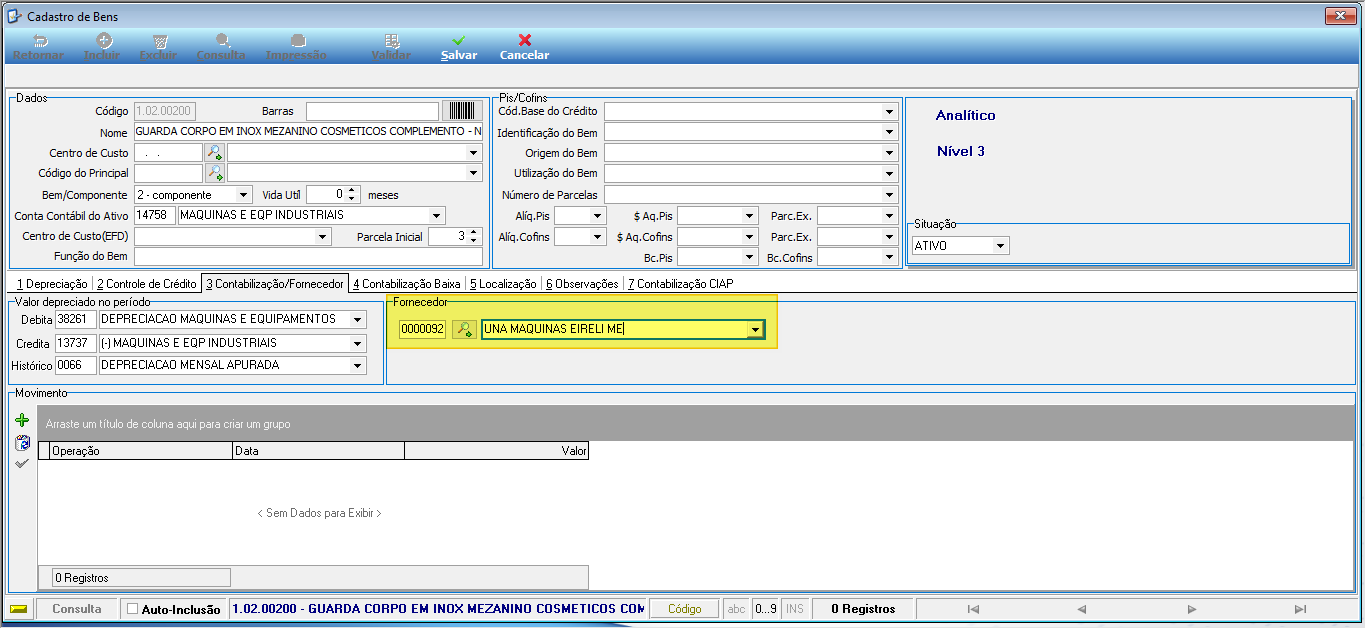
Task: Click the red Cancelar X icon
Action: (x=524, y=41)
